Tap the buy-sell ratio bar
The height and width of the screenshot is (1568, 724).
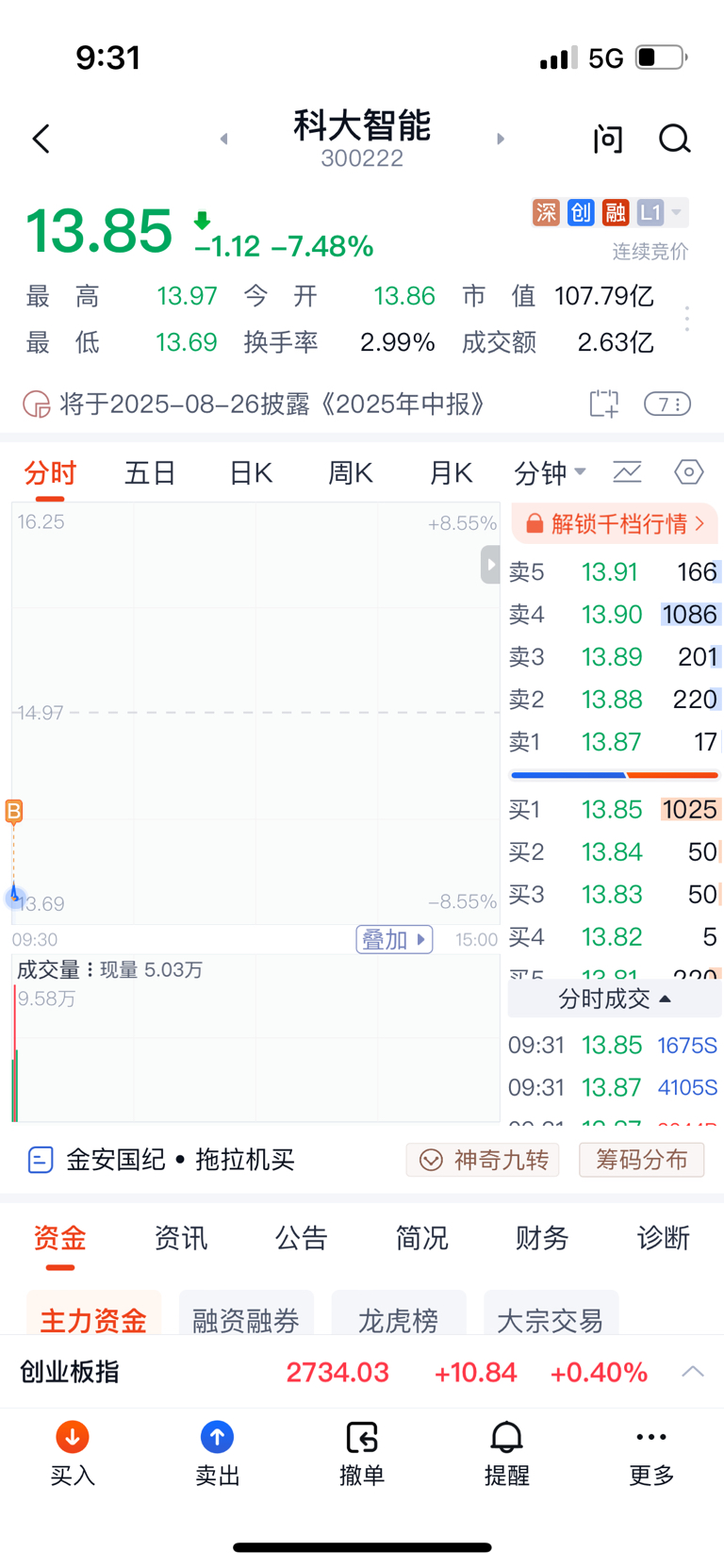(615, 775)
